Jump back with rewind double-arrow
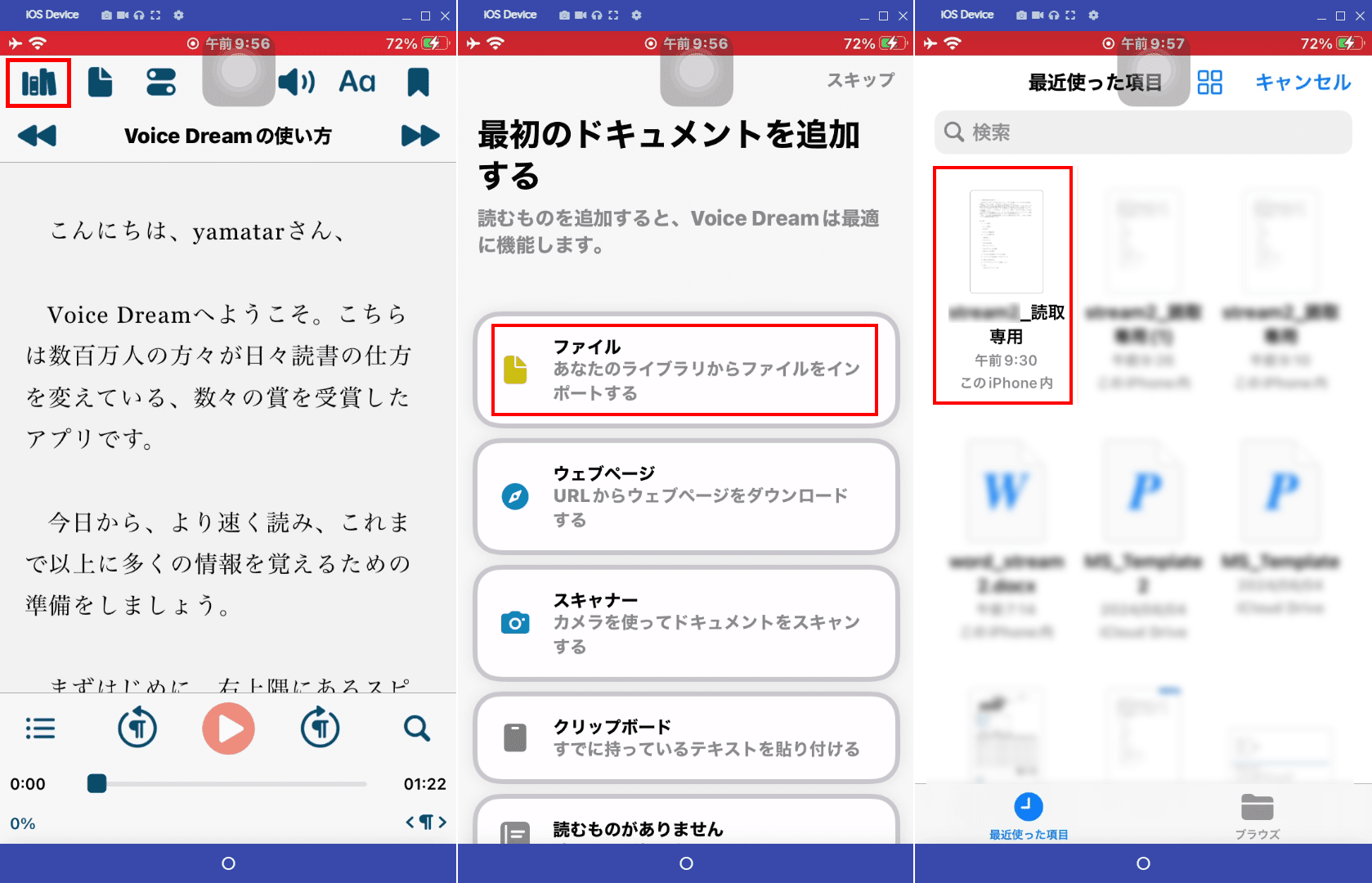The width and height of the screenshot is (1372, 883). tap(37, 136)
